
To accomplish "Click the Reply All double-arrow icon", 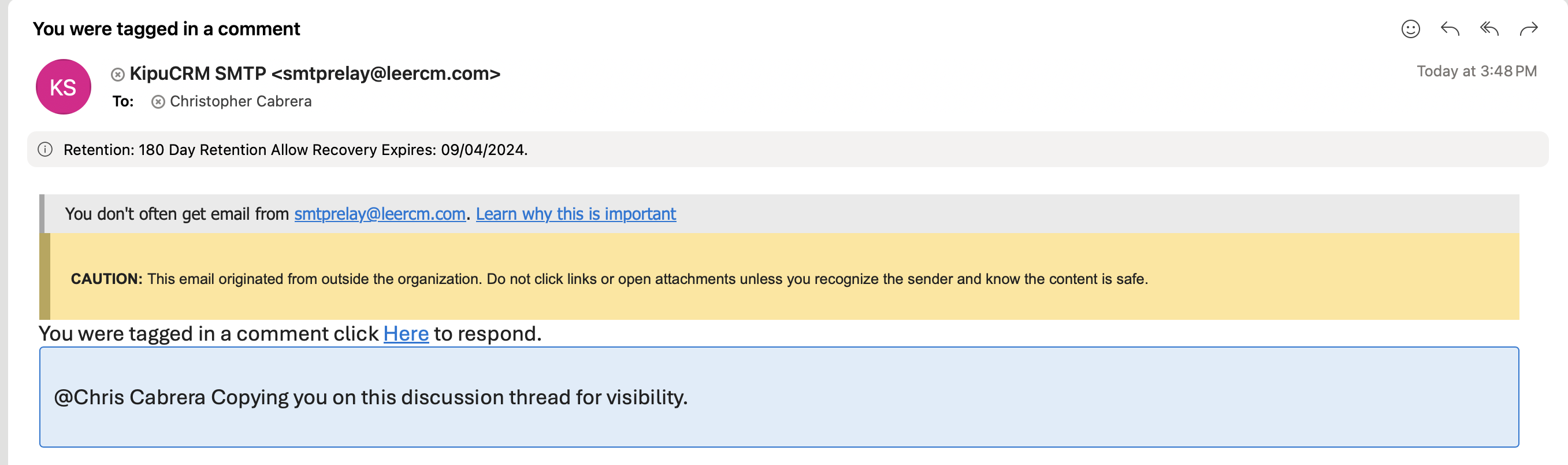I will coord(1489,29).
